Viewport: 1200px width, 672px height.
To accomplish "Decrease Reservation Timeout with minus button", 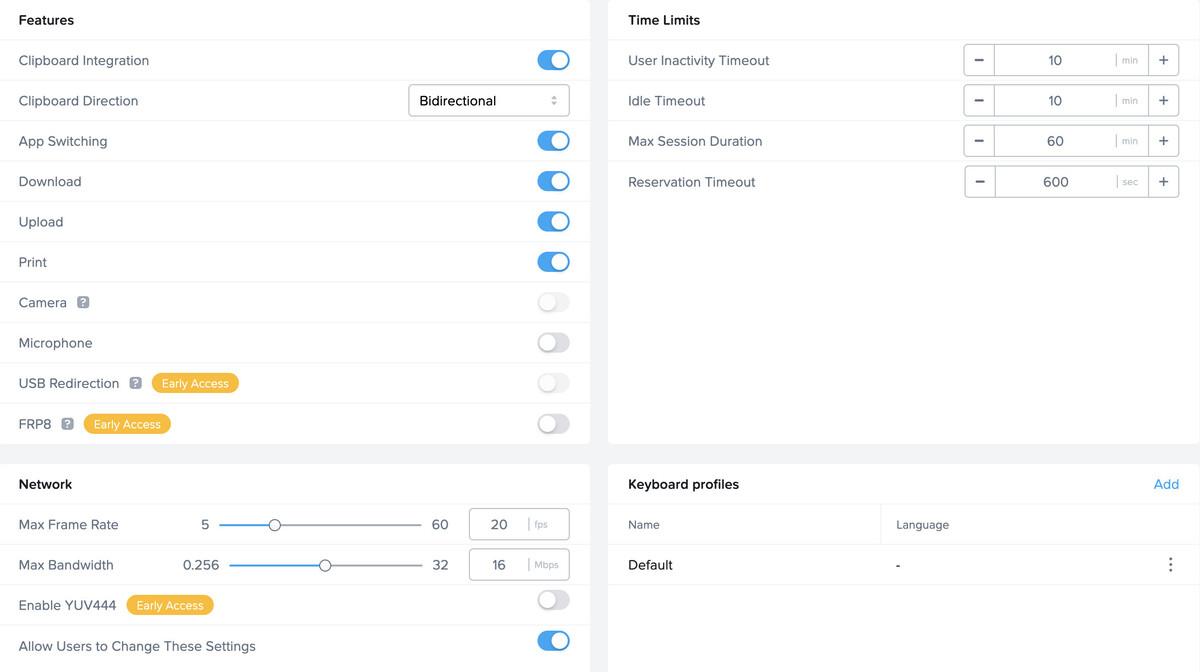I will tap(979, 182).
